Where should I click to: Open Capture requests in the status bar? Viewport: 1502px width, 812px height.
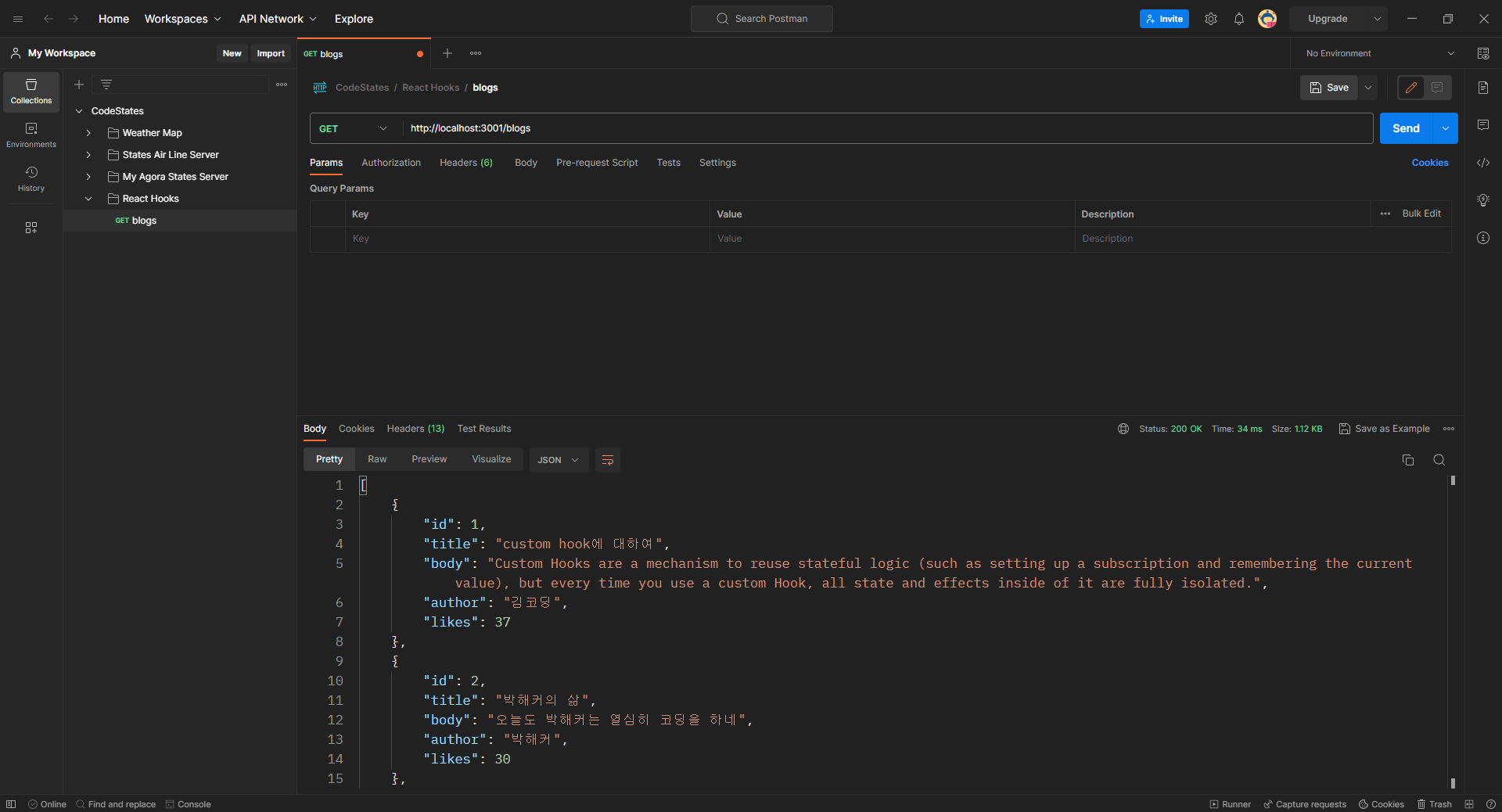(x=1304, y=804)
